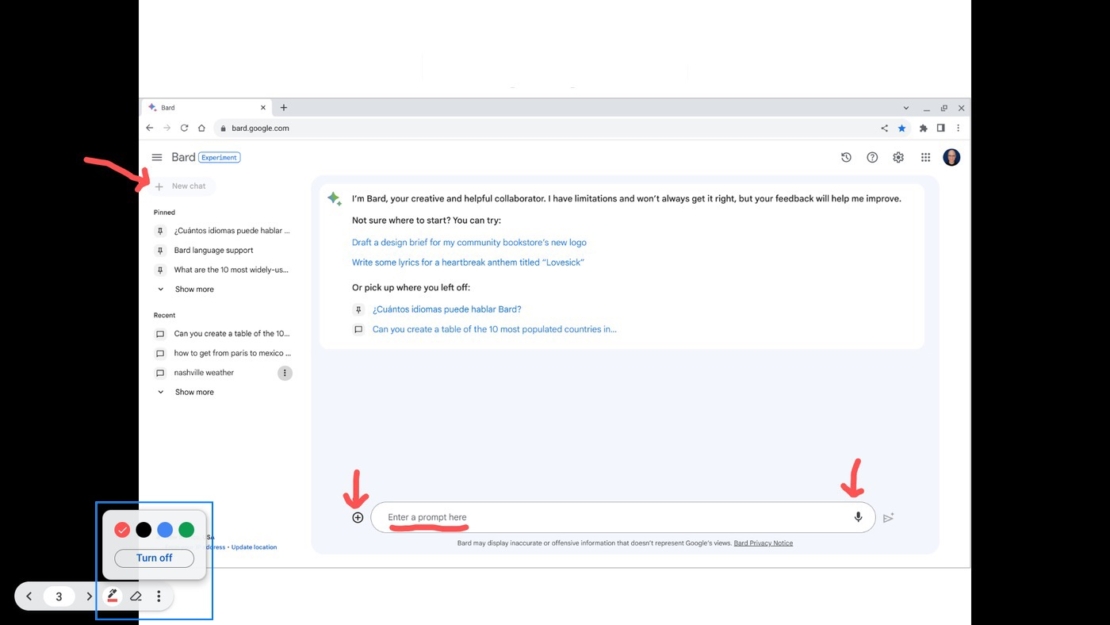Image resolution: width=1110 pixels, height=625 pixels.
Task: Click the microphone to dictate a prompt
Action: point(857,517)
